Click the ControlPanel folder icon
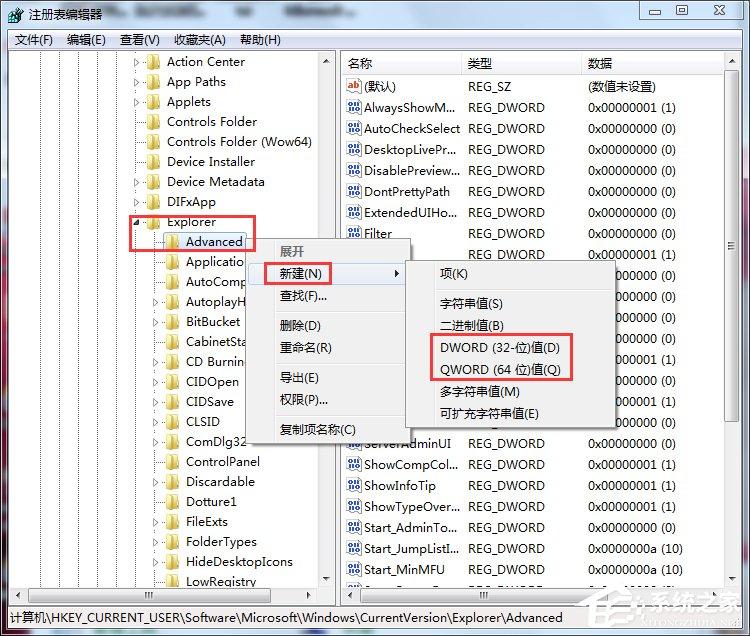 tap(172, 461)
